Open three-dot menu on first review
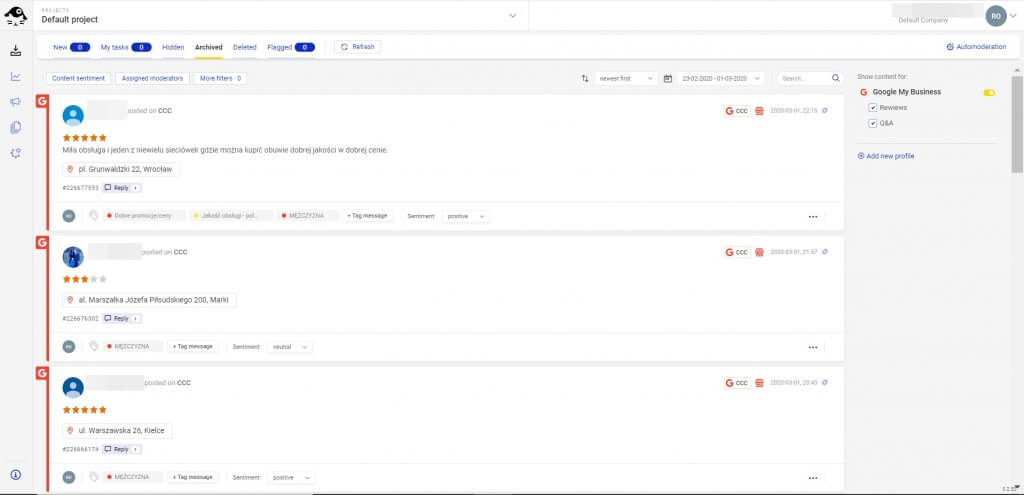Screen dimensions: 1024x495 click(813, 216)
